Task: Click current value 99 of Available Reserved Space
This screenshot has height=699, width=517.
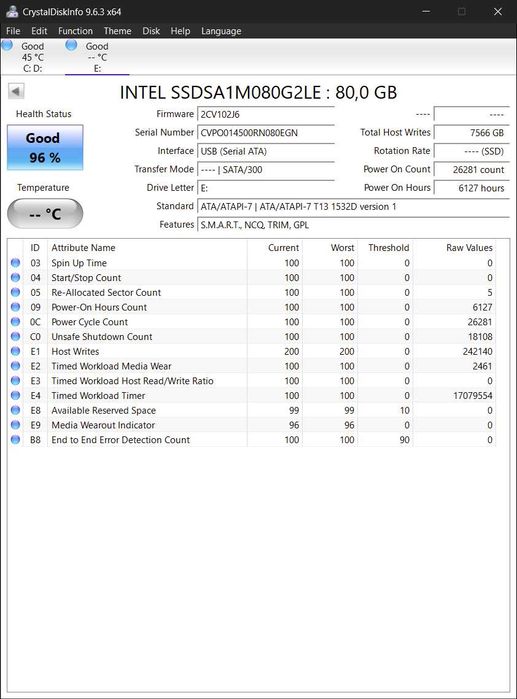Action: point(294,410)
